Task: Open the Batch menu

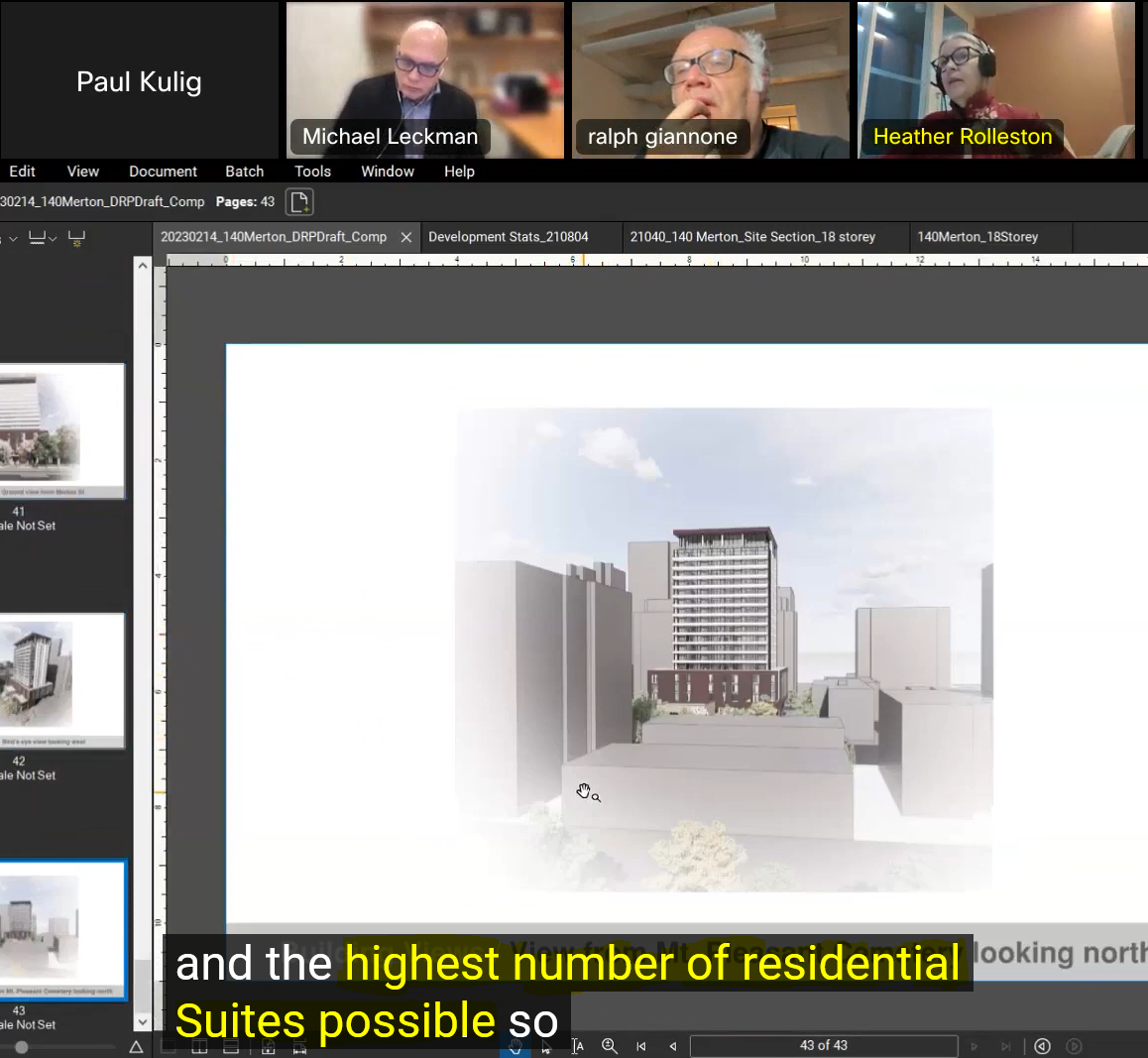Action: point(244,172)
